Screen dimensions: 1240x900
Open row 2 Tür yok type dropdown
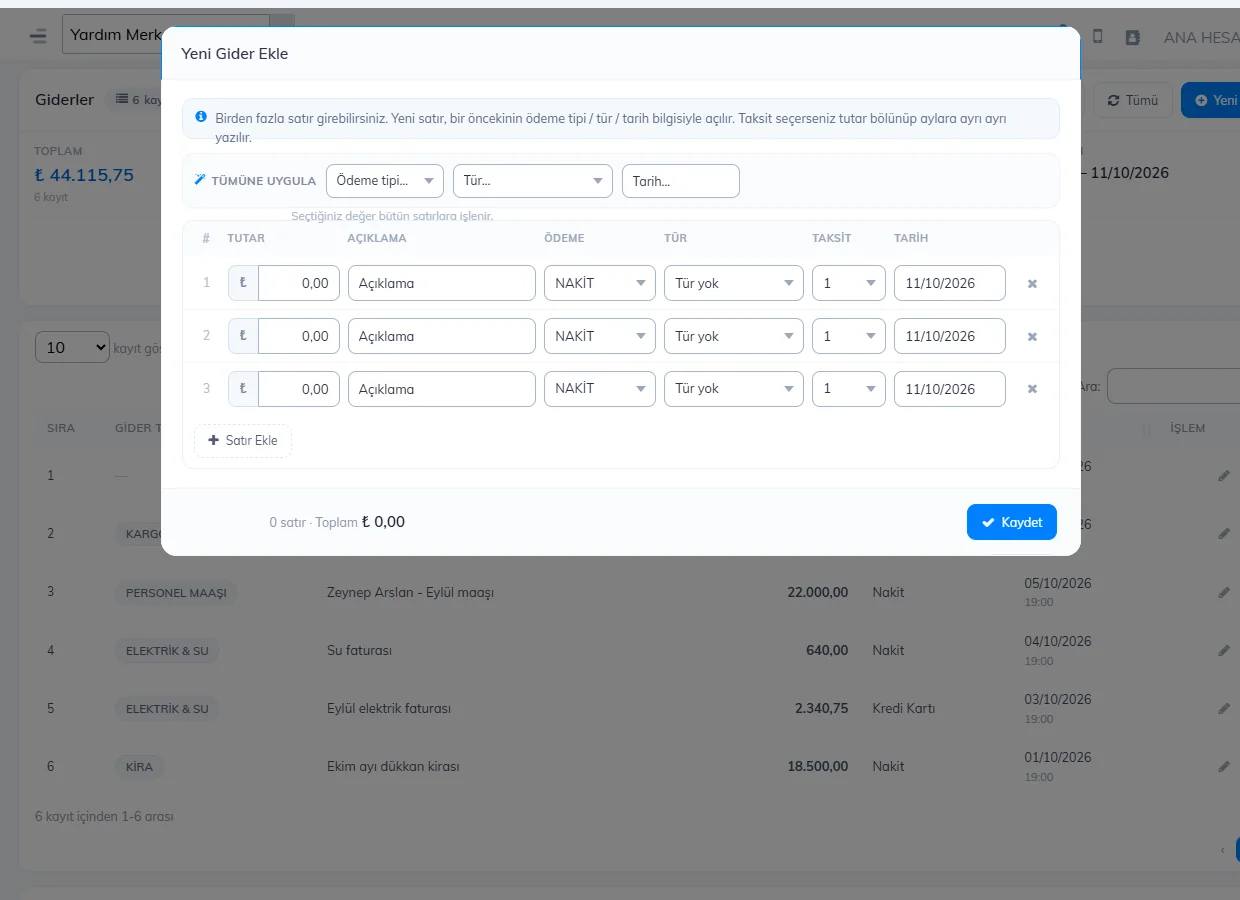tap(734, 336)
